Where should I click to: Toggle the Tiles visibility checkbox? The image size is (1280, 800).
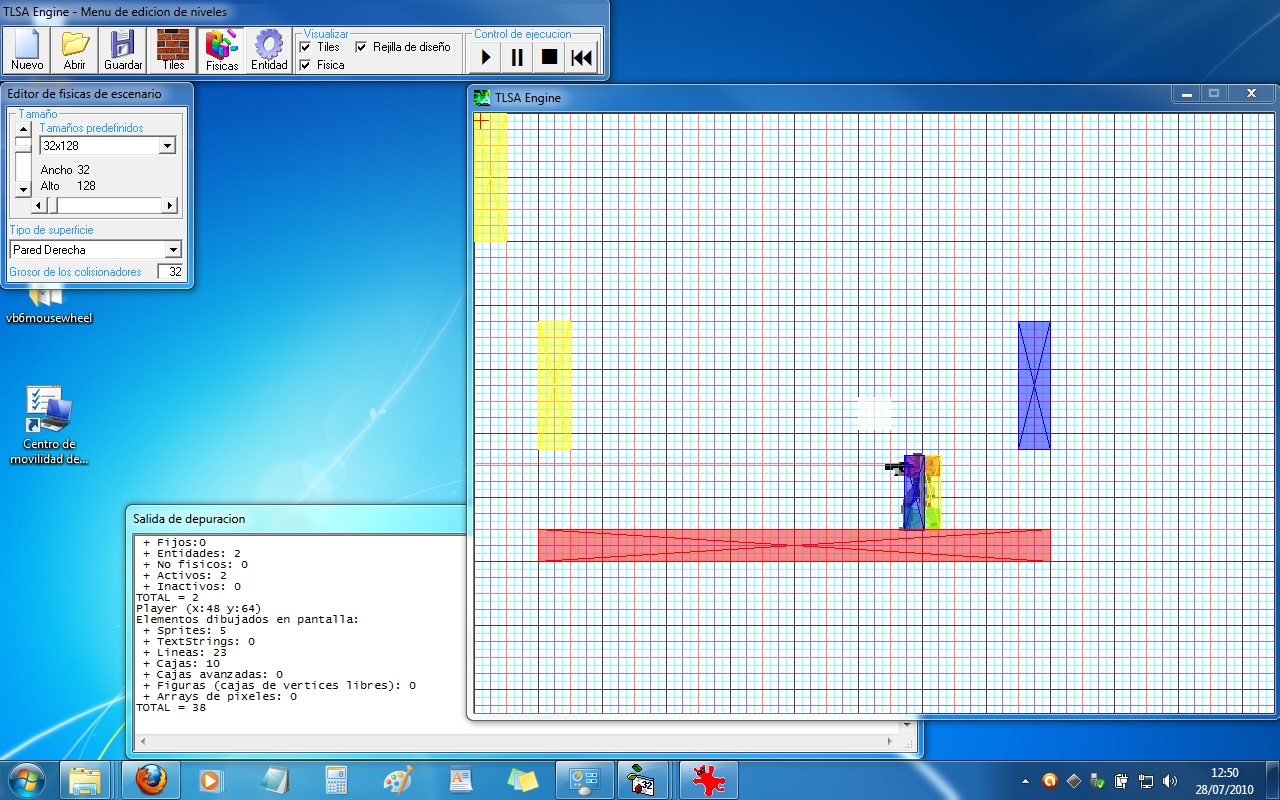tap(306, 47)
